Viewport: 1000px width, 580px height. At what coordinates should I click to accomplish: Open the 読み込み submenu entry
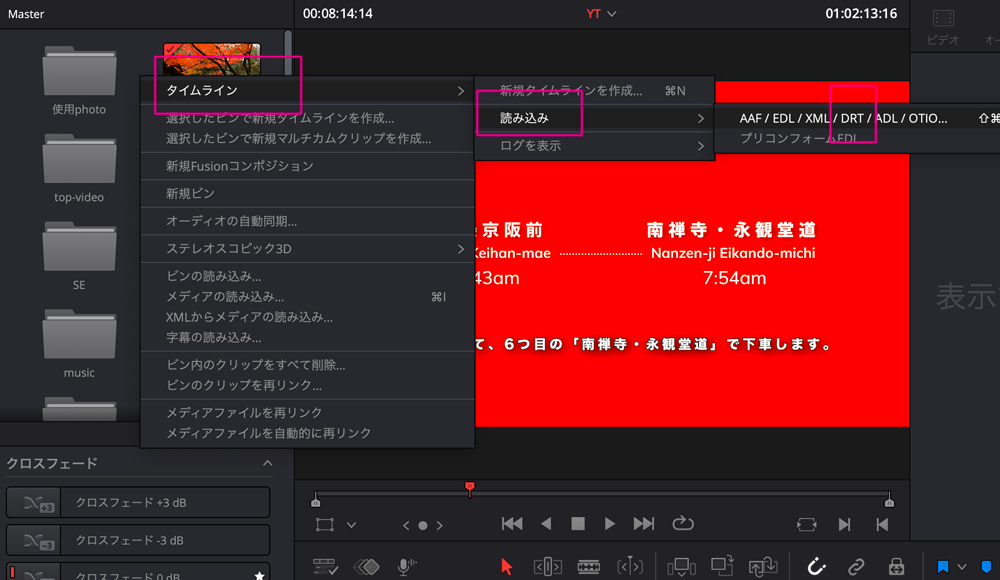click(x=530, y=117)
